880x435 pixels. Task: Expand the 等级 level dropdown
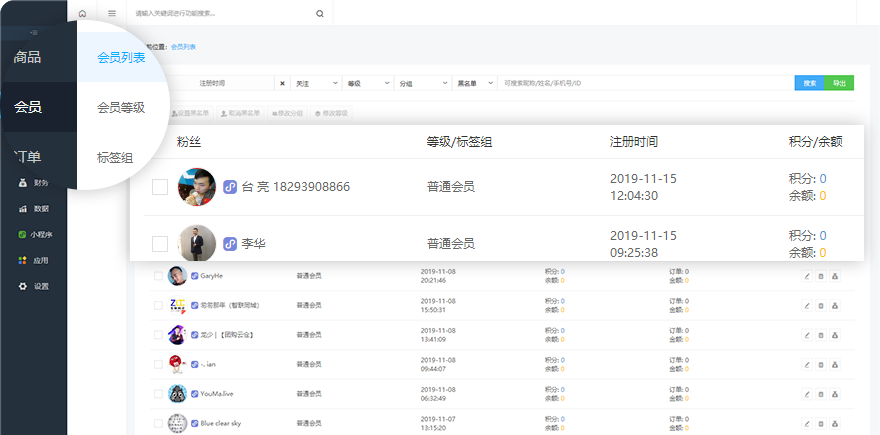[x=367, y=83]
